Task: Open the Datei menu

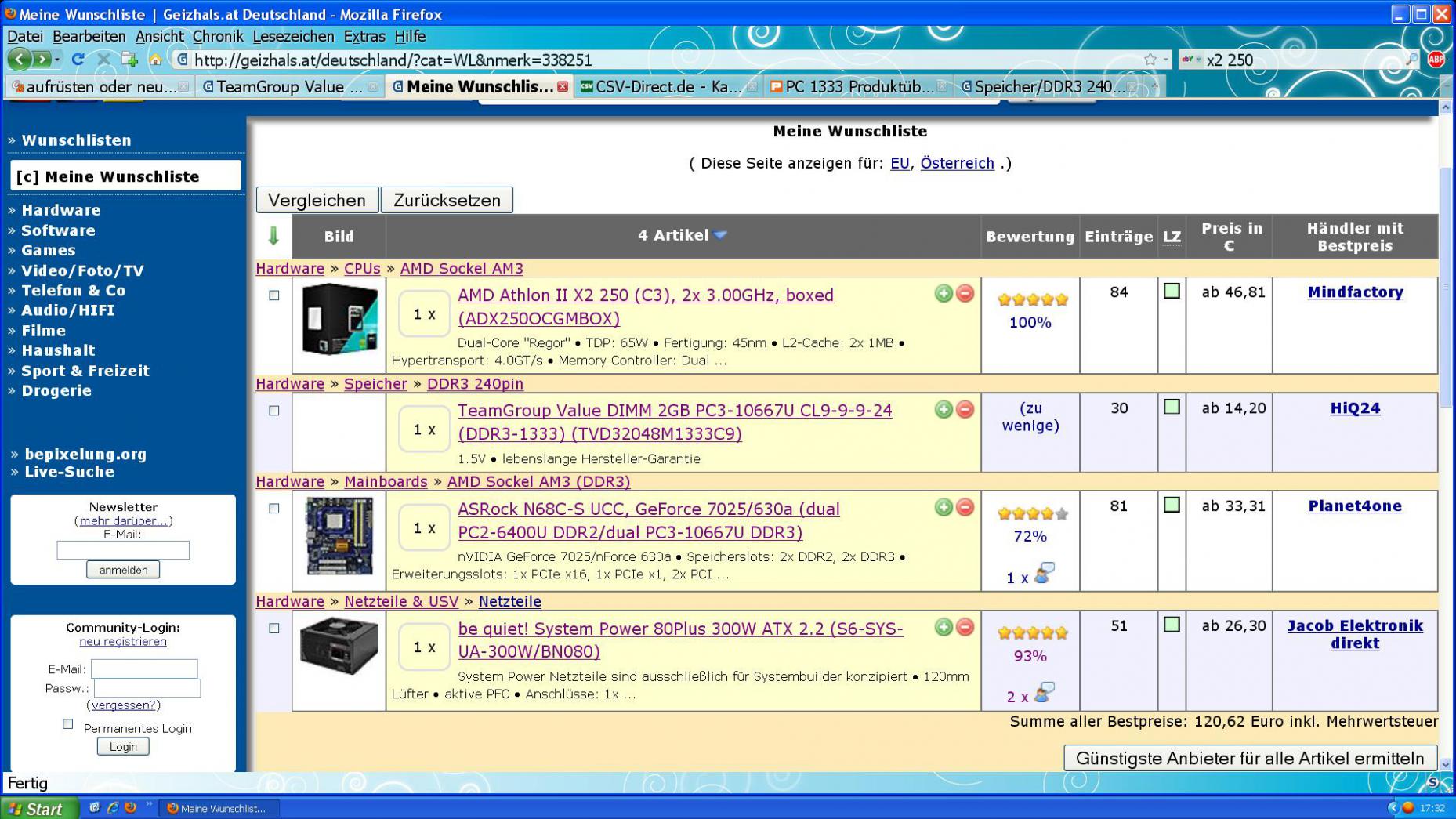Action: [x=25, y=36]
